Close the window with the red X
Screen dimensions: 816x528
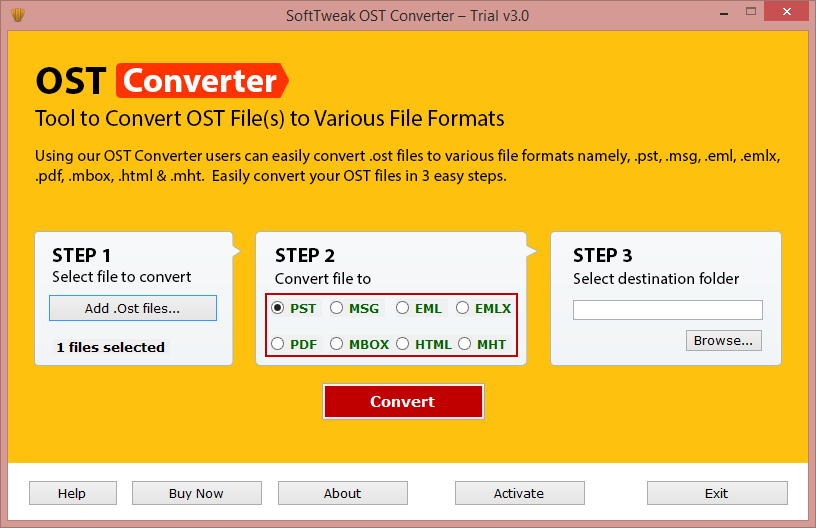[786, 11]
